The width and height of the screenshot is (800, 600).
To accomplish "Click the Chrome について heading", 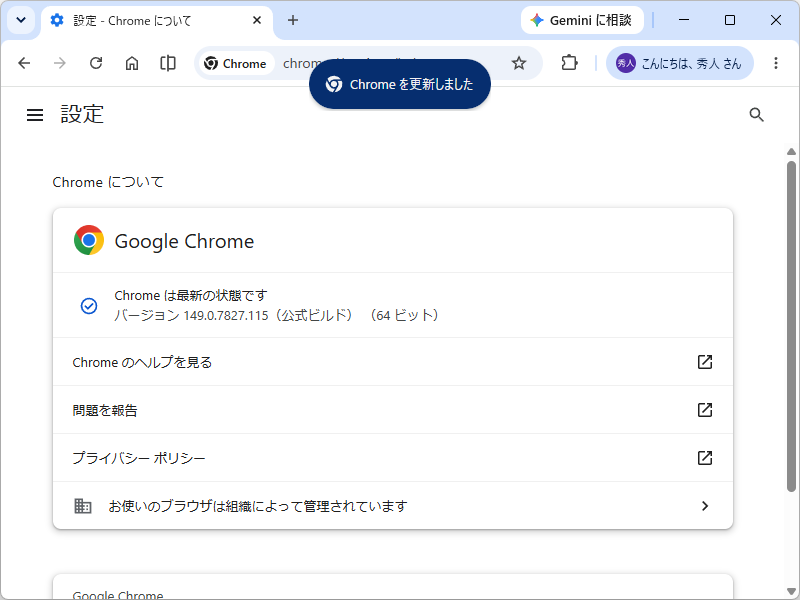I will click(108, 182).
